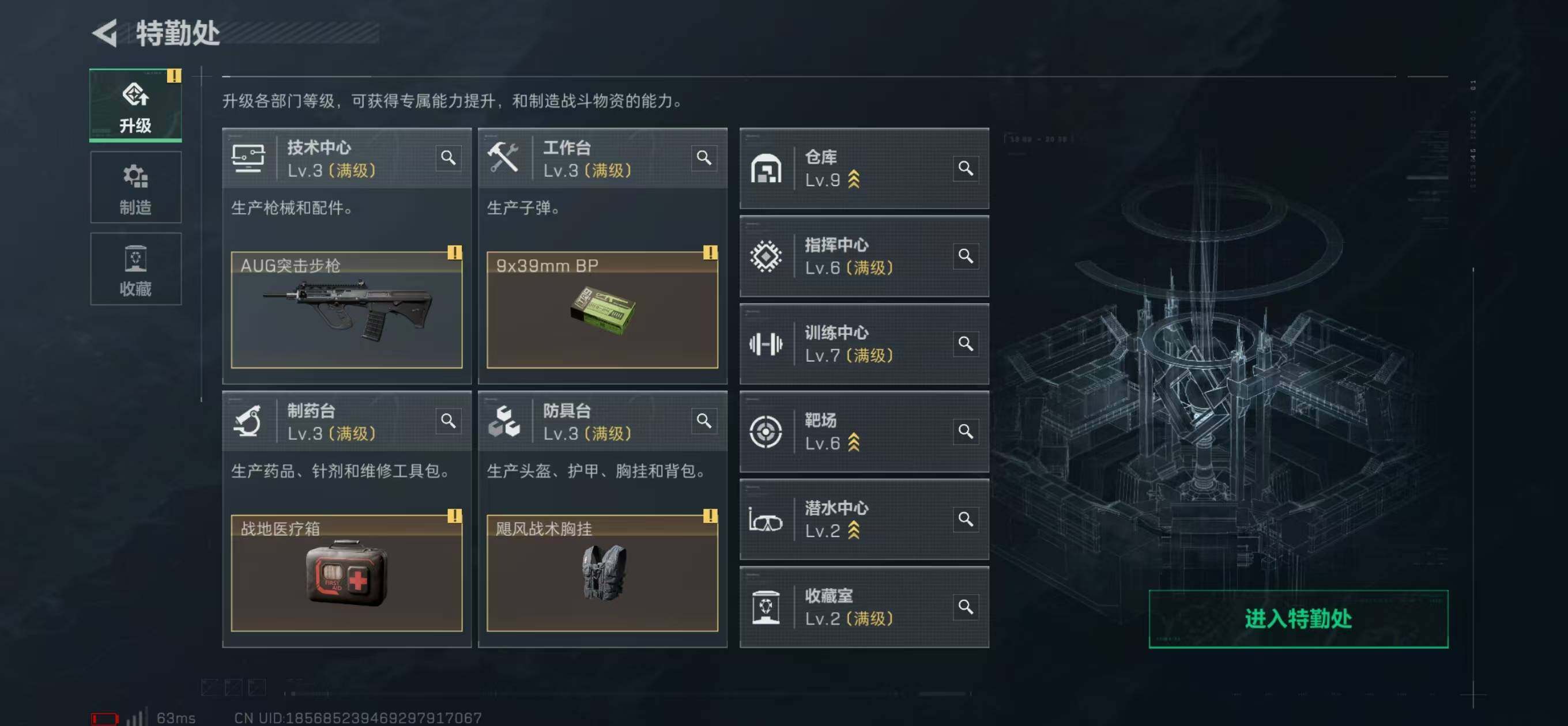Switch to the 收藏 tab
The height and width of the screenshot is (726, 1568).
135,269
